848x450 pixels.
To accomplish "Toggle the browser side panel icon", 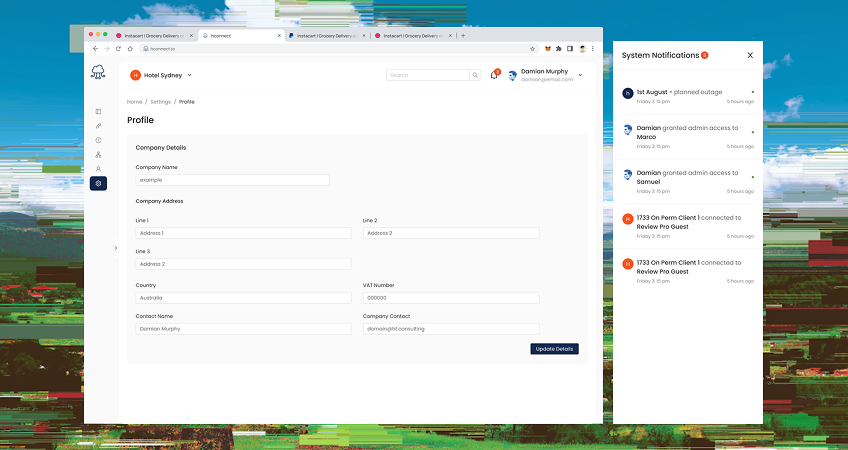I will pos(570,49).
